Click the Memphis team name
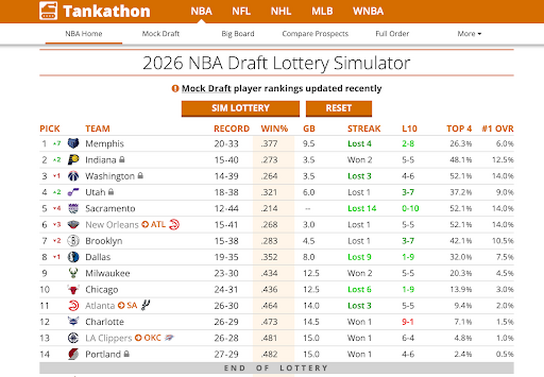Image resolution: width=544 pixels, height=377 pixels. (104, 144)
